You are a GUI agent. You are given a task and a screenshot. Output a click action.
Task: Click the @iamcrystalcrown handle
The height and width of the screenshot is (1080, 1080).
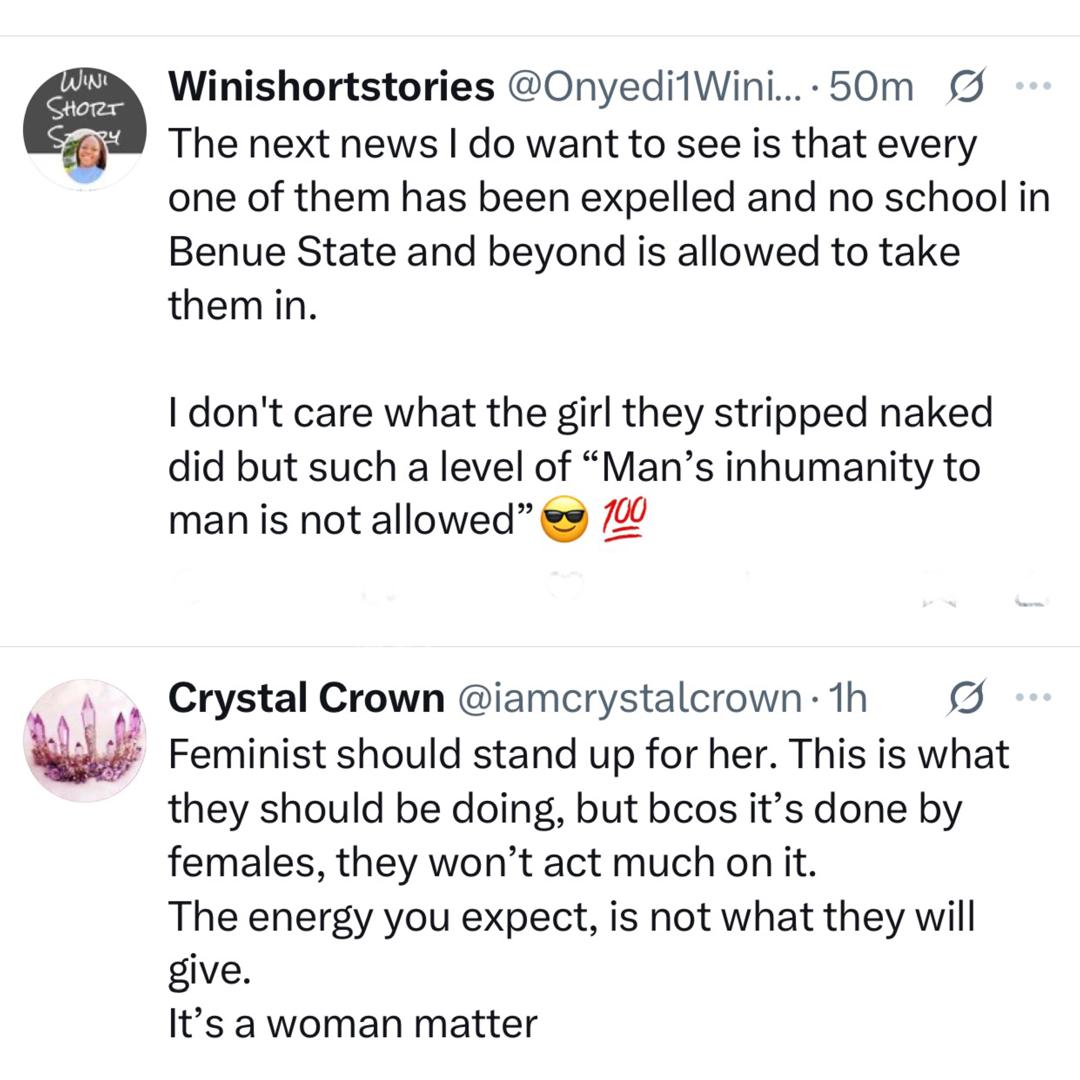629,699
